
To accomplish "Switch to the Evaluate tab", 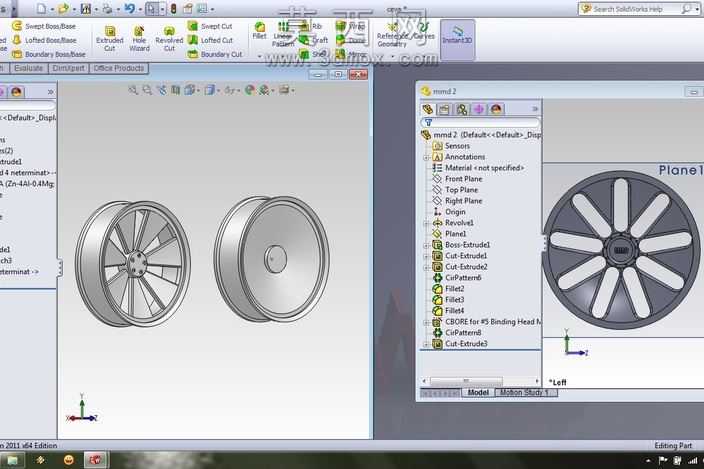I will pos(28,68).
